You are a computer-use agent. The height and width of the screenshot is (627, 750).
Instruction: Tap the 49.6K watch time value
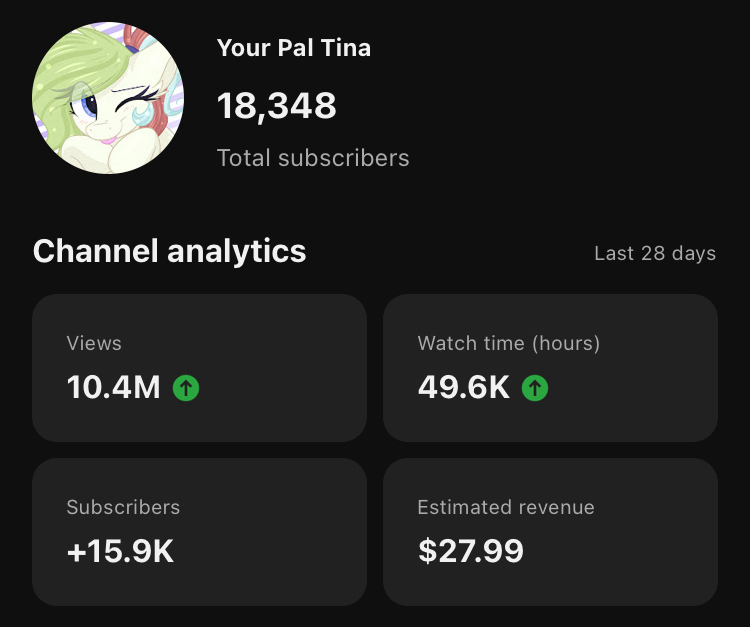pyautogui.click(x=463, y=388)
